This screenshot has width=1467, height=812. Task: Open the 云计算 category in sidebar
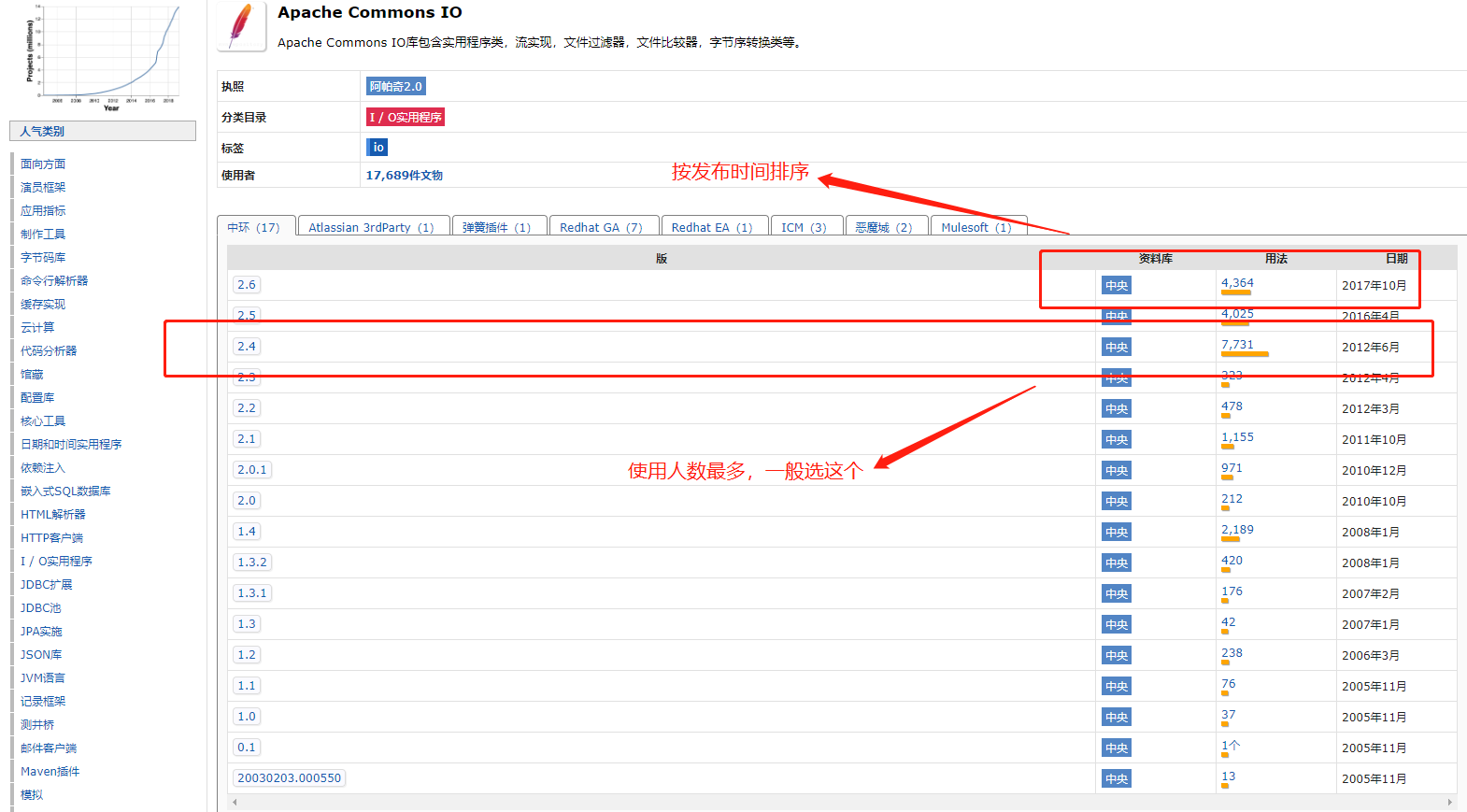[x=37, y=327]
